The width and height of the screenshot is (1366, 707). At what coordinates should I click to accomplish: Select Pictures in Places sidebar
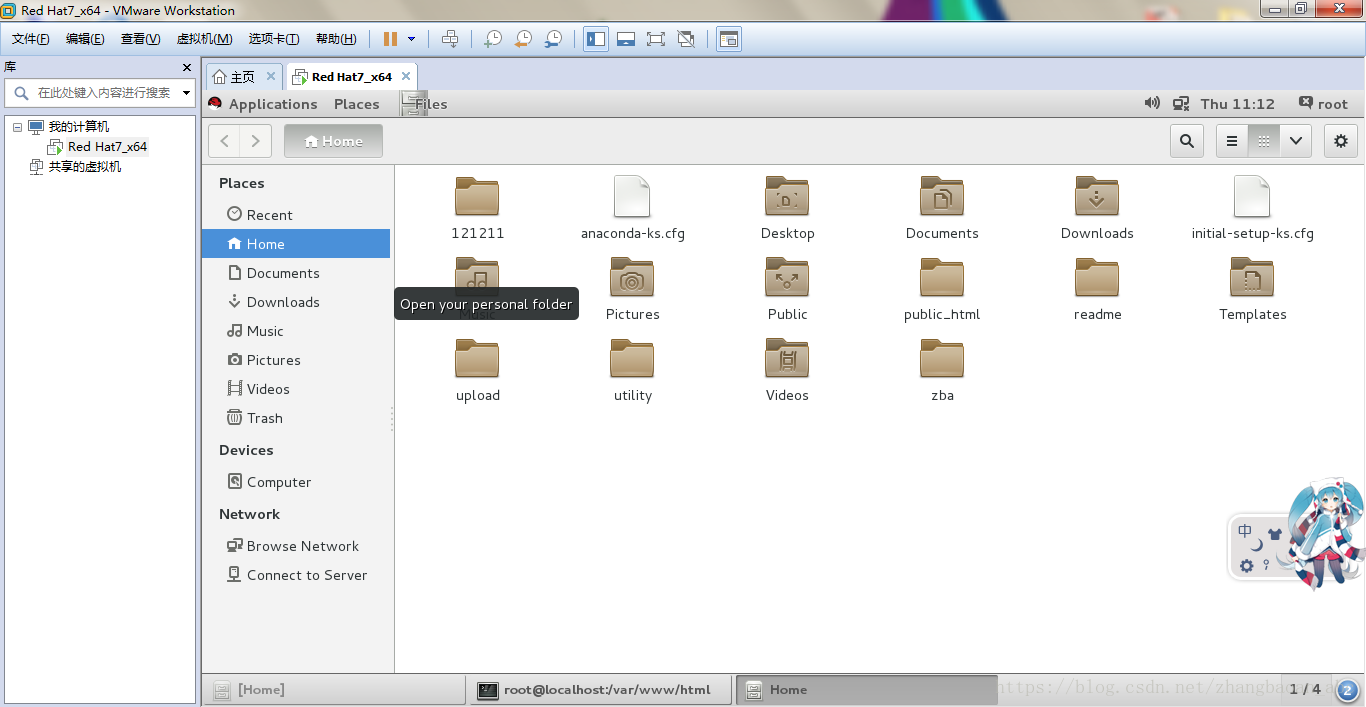pos(296,360)
